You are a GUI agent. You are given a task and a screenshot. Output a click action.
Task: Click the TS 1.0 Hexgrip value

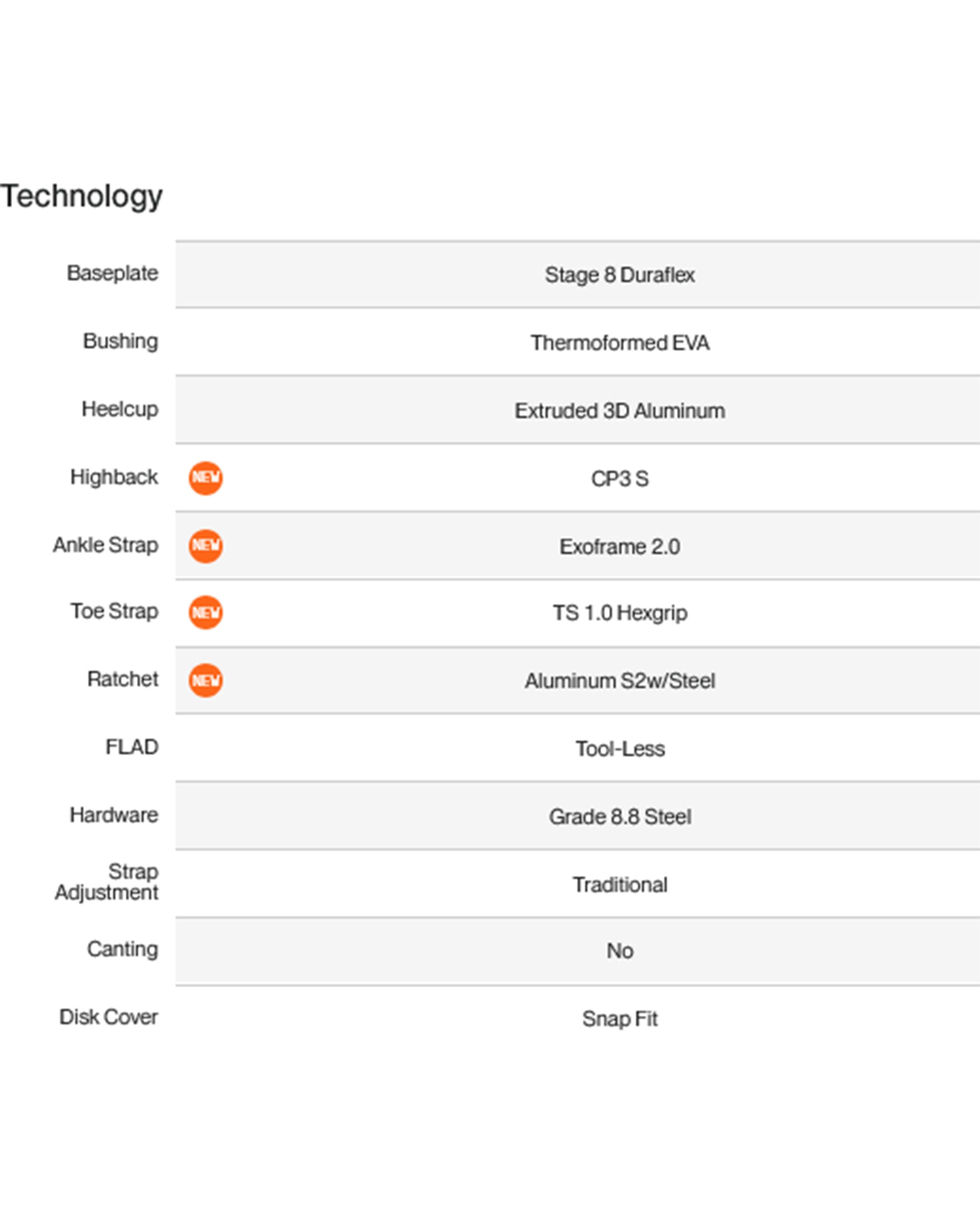(x=620, y=613)
